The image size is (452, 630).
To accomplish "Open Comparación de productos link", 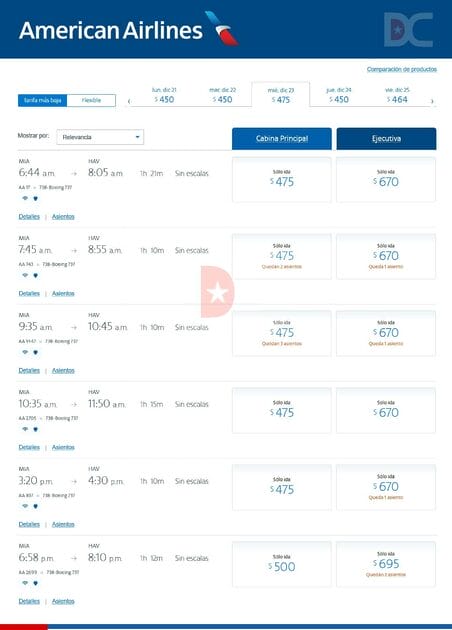I will [401, 69].
